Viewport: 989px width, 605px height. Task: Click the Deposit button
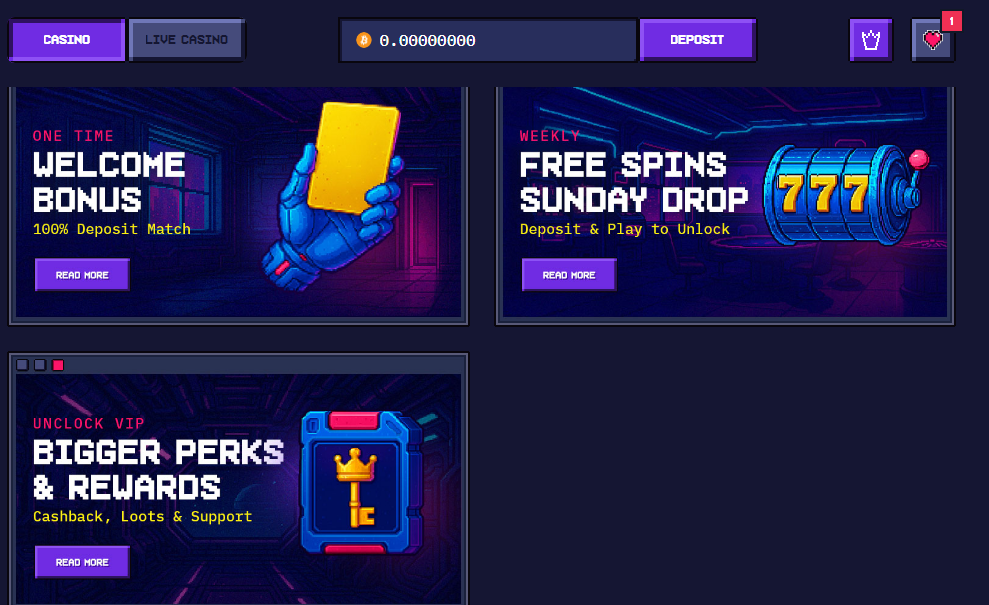[x=697, y=40]
